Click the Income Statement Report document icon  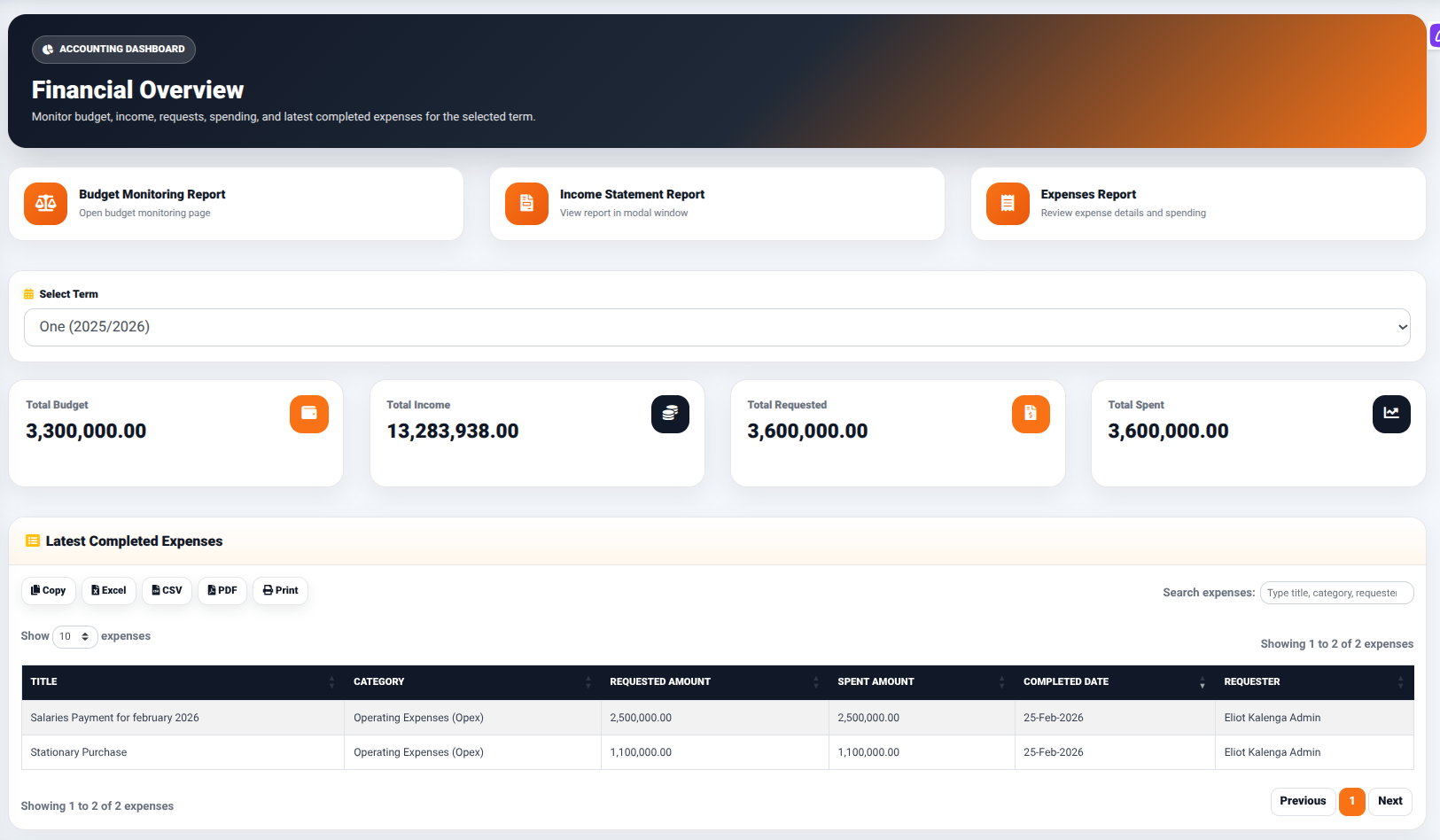pos(526,204)
